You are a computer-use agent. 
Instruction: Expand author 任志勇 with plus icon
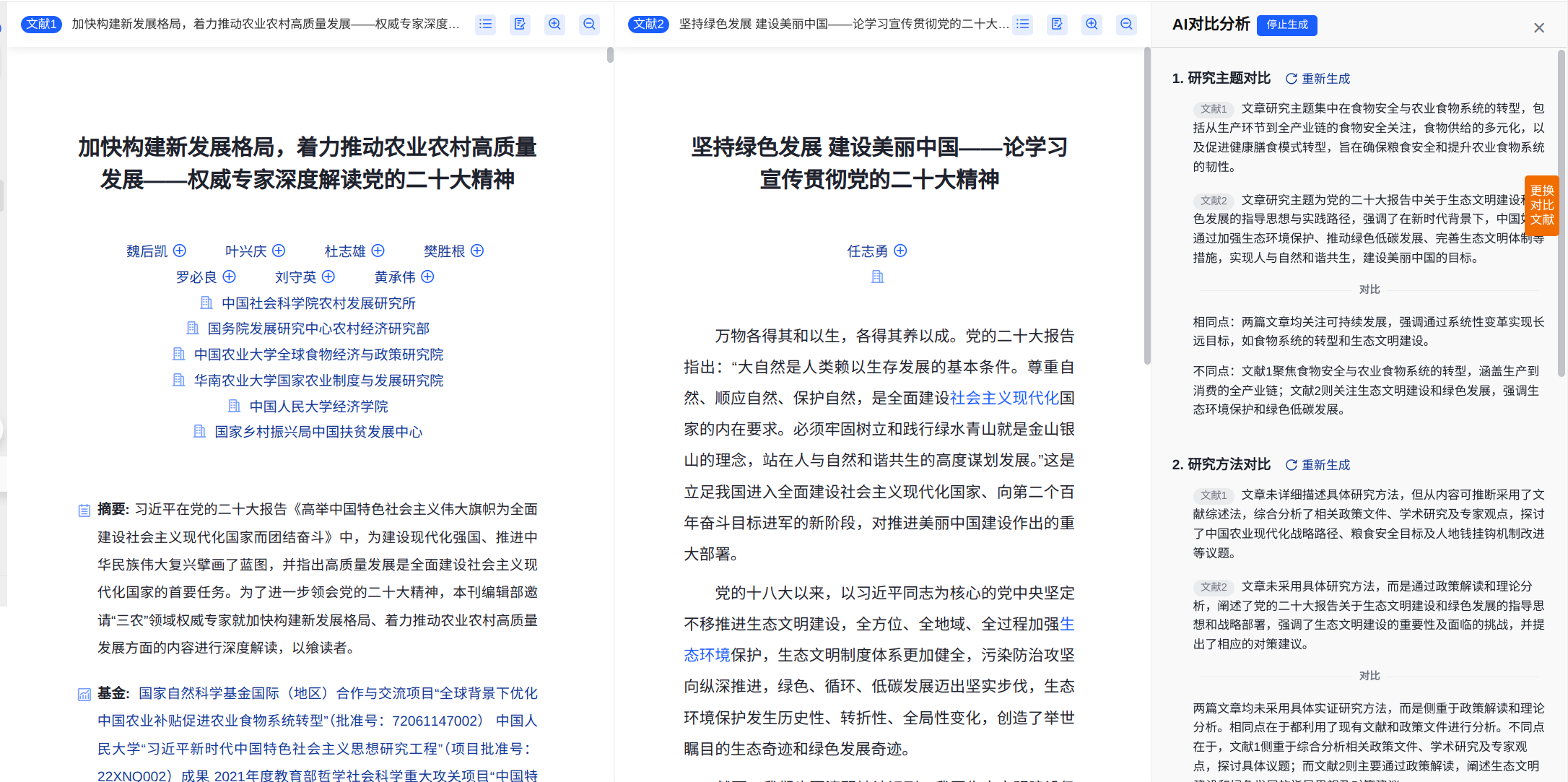pyautogui.click(x=900, y=251)
